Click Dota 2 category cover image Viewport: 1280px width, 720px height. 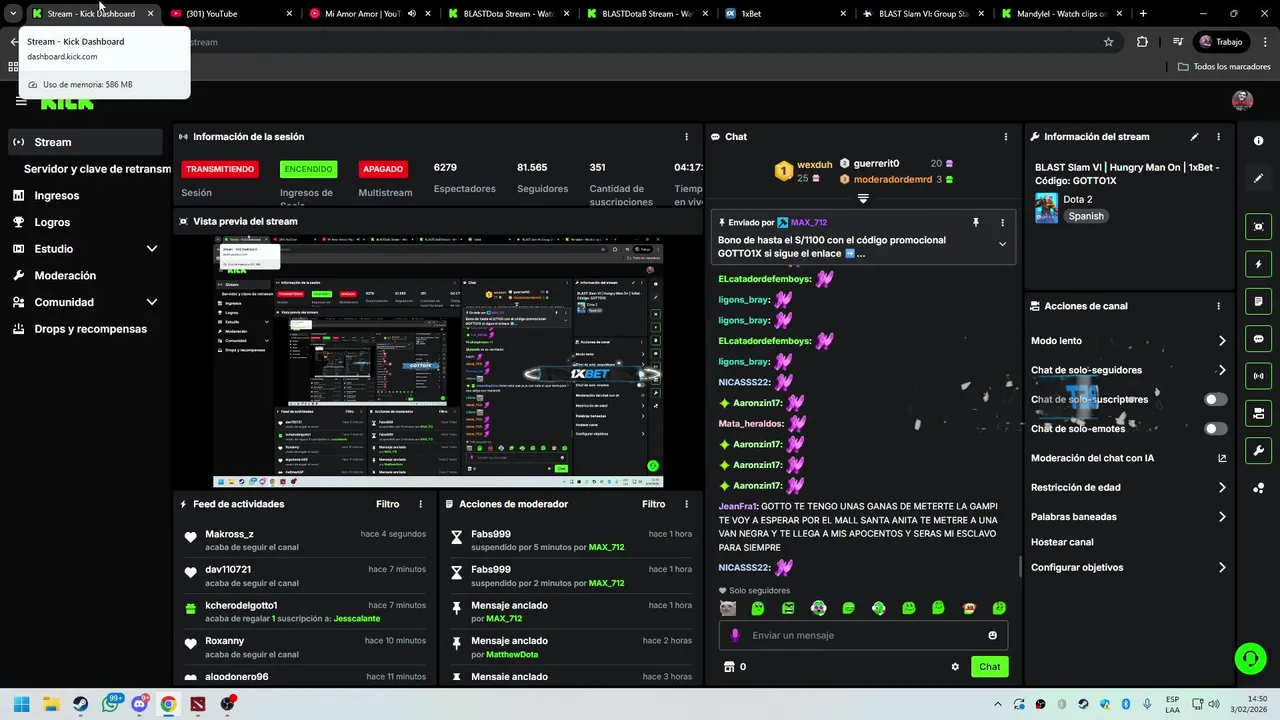(1046, 208)
